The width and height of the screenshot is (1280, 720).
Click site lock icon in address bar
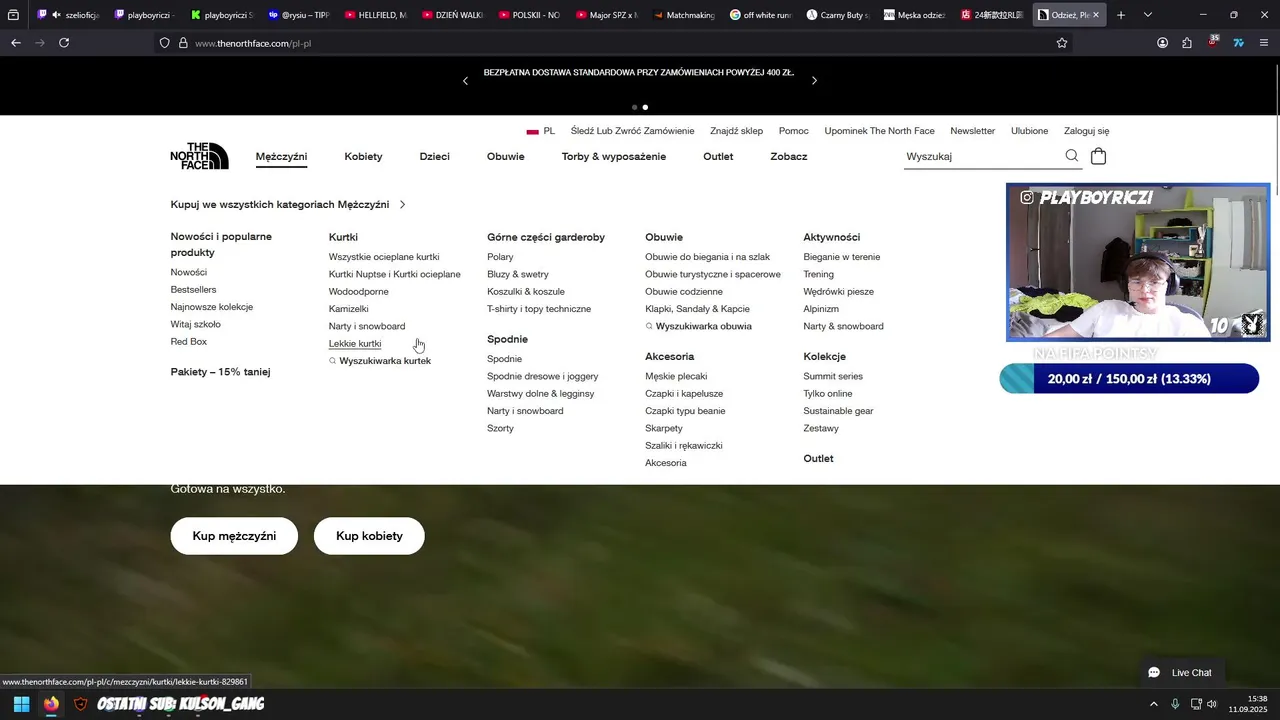pyautogui.click(x=183, y=43)
